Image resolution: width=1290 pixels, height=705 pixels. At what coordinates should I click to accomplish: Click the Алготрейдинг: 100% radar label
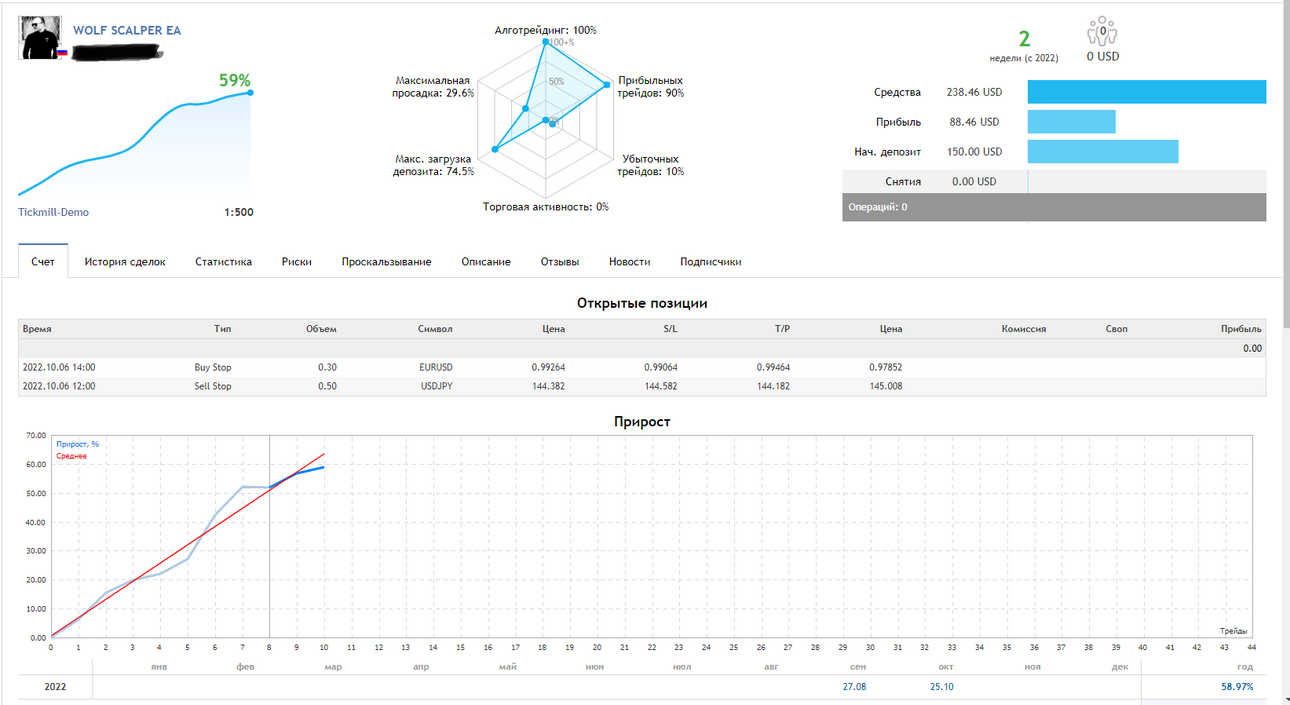[546, 30]
